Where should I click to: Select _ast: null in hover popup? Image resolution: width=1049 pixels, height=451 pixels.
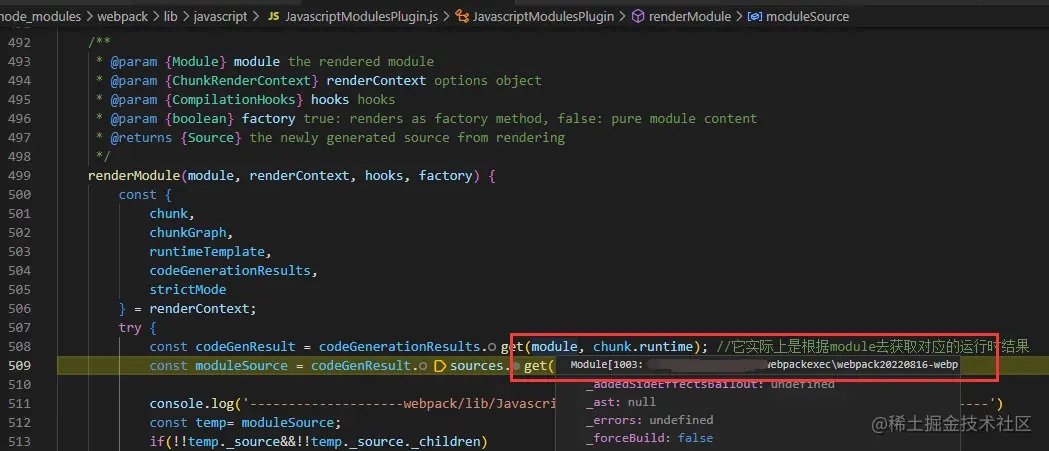621,402
